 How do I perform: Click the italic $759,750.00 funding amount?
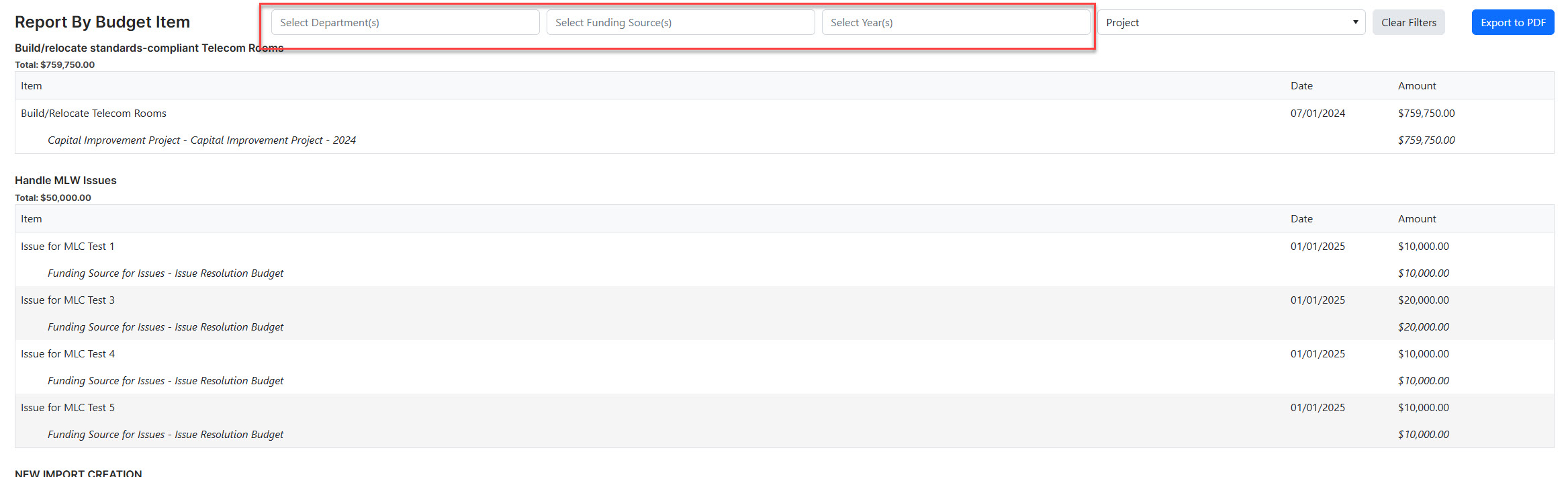pos(1426,140)
